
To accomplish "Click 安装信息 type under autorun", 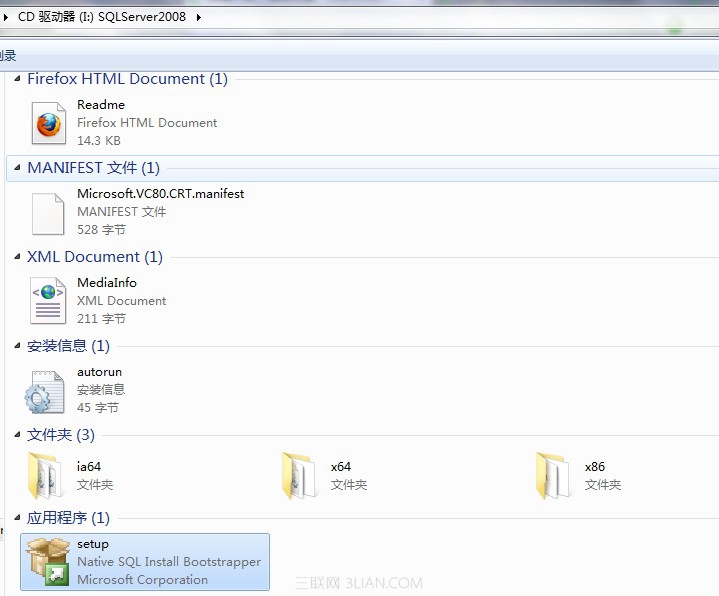I will tap(101, 390).
